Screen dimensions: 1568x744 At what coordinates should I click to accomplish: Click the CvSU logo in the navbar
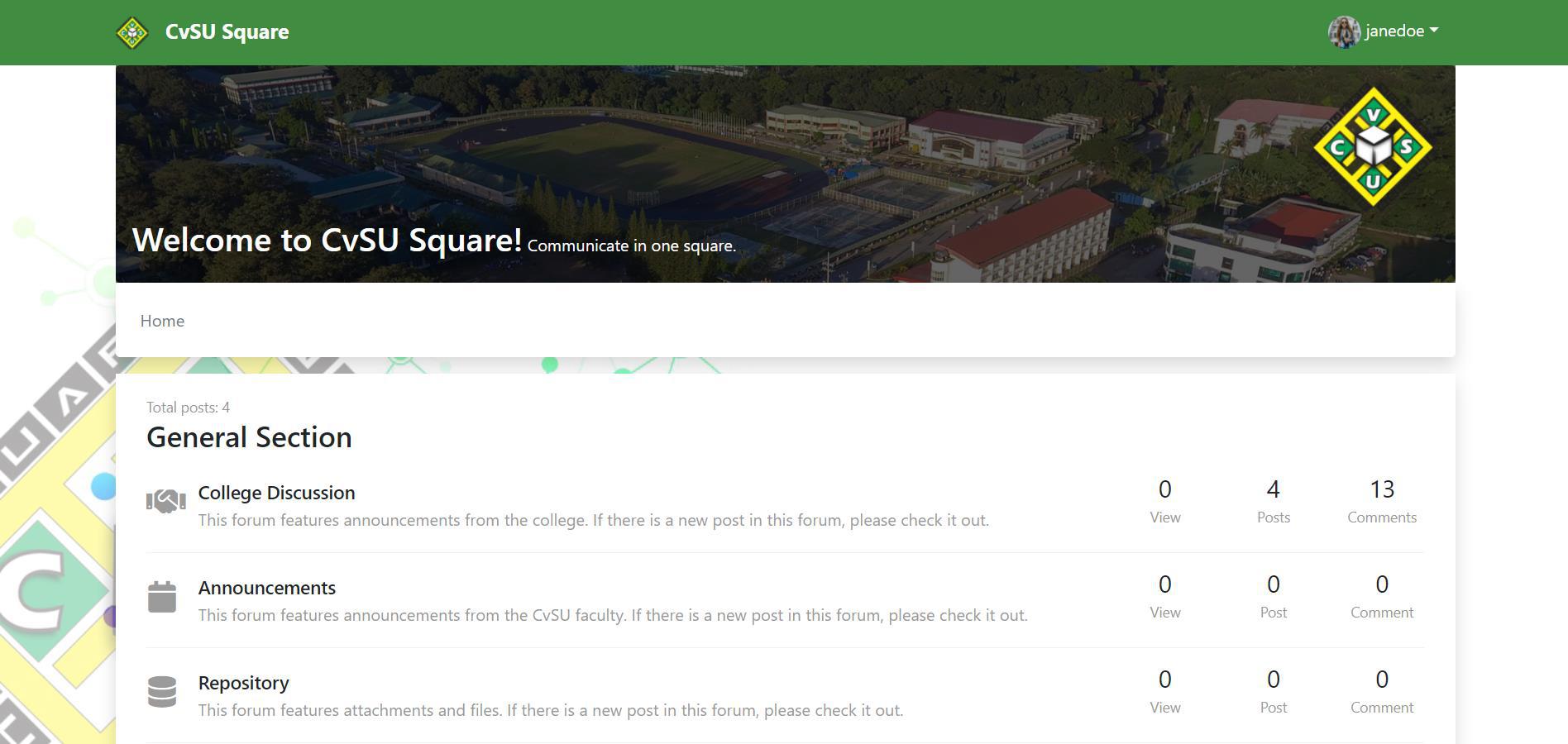pyautogui.click(x=132, y=31)
